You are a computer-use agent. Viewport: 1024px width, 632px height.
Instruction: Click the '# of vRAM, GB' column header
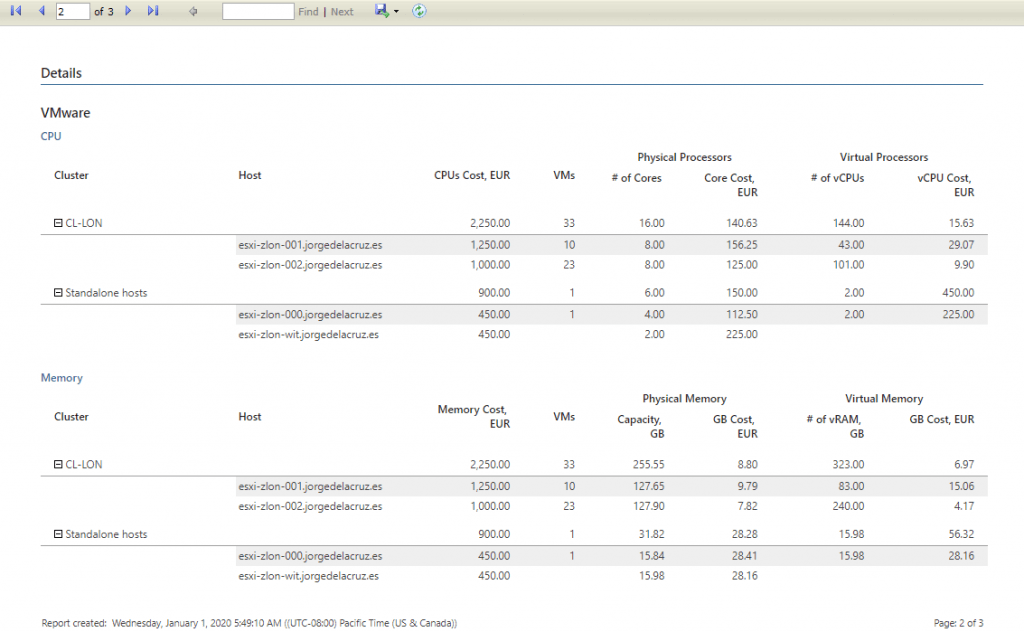[x=835, y=426]
